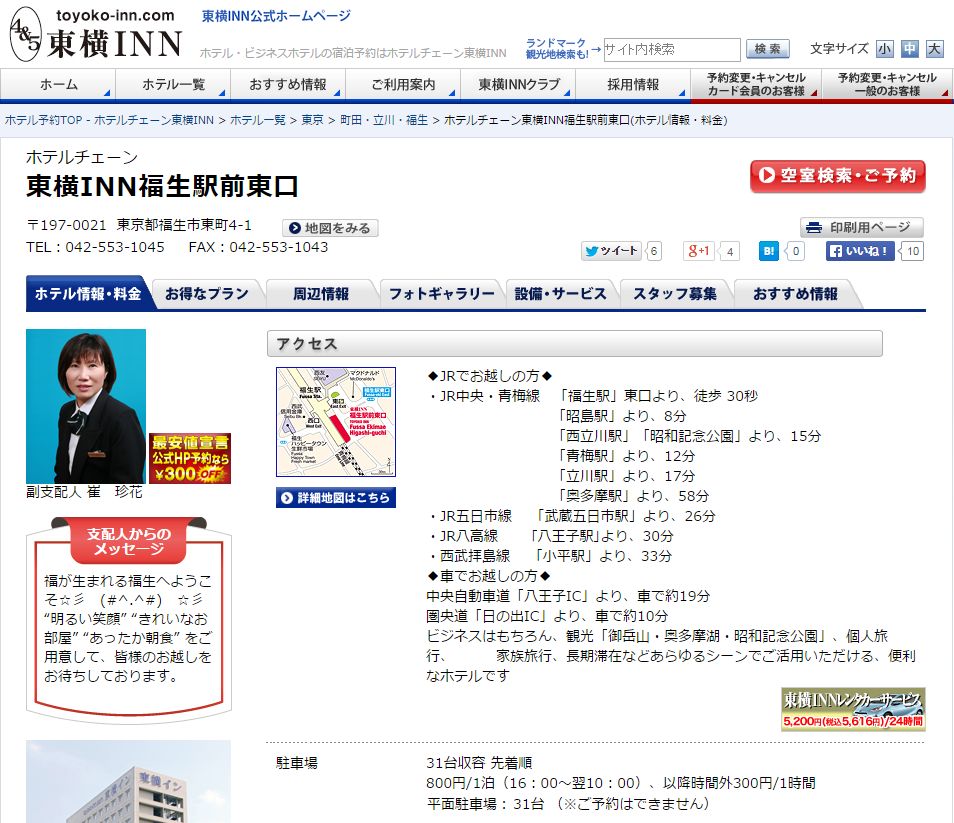
Task: Set font size to 大 (large)
Action: click(x=934, y=49)
